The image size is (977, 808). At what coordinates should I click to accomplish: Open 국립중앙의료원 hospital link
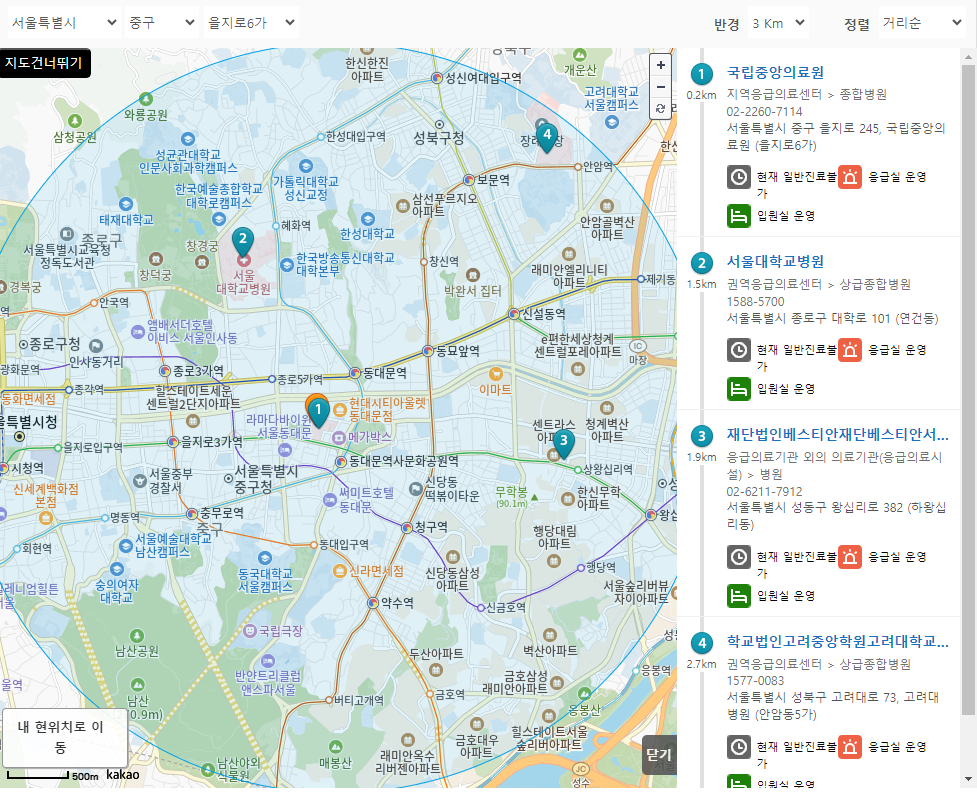click(775, 72)
